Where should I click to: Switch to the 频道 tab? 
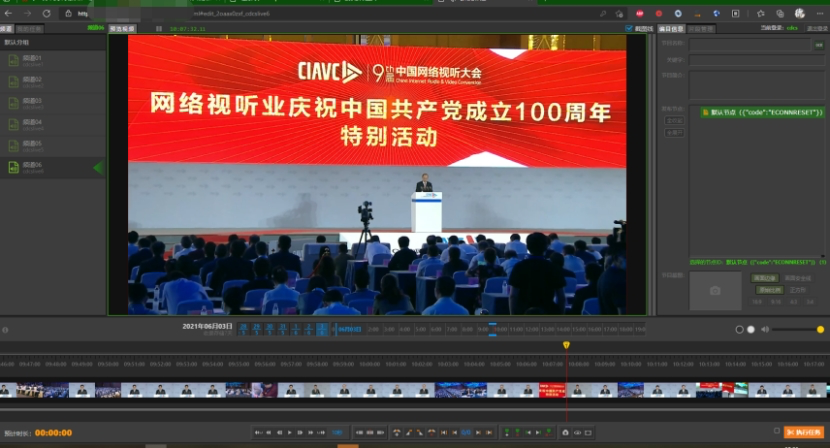7,29
